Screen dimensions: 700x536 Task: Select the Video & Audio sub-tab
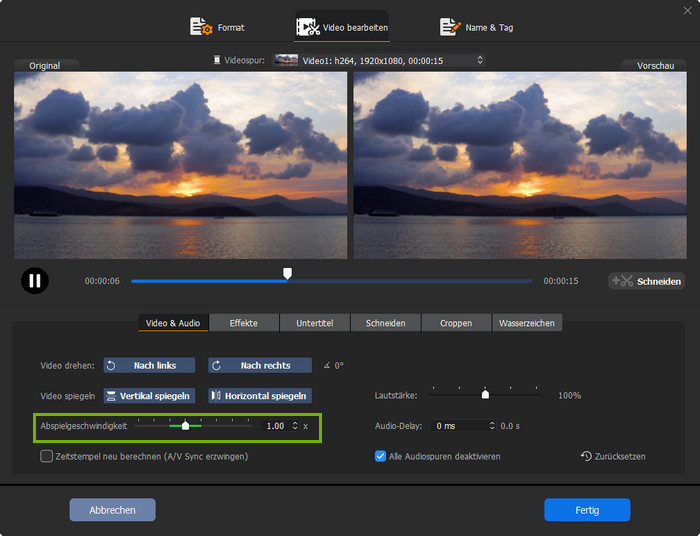click(x=173, y=323)
